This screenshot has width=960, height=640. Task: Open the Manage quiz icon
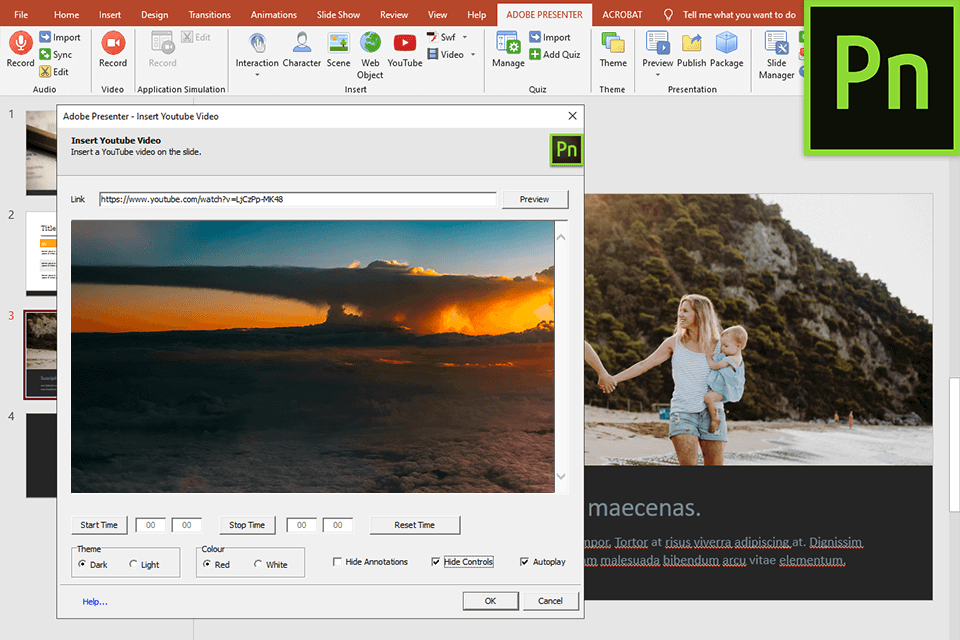point(508,43)
